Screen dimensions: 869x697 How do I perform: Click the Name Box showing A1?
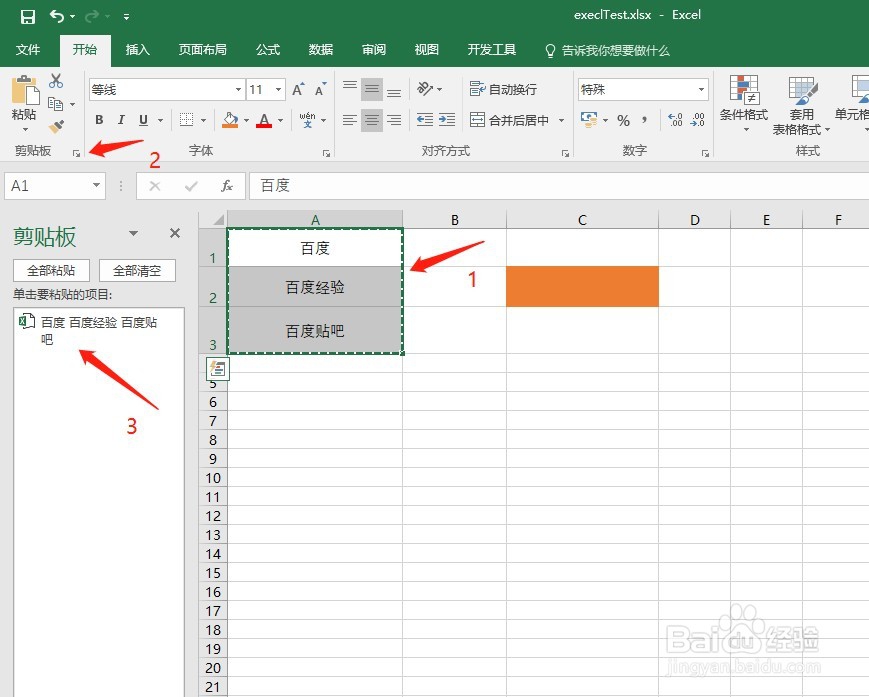[x=54, y=186]
